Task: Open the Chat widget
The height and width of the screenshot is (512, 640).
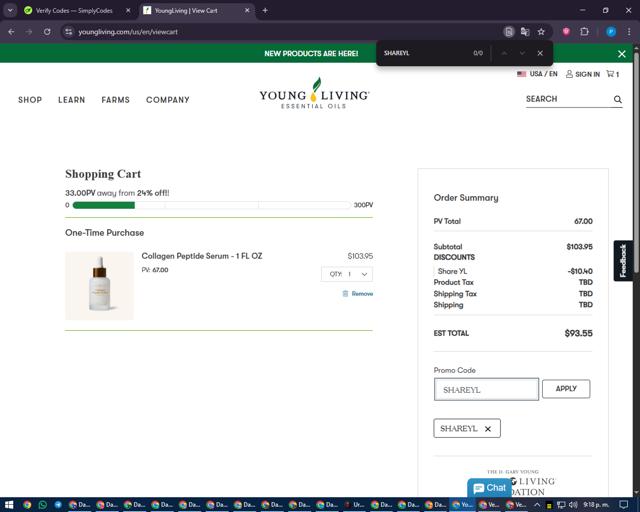Action: pos(489,488)
